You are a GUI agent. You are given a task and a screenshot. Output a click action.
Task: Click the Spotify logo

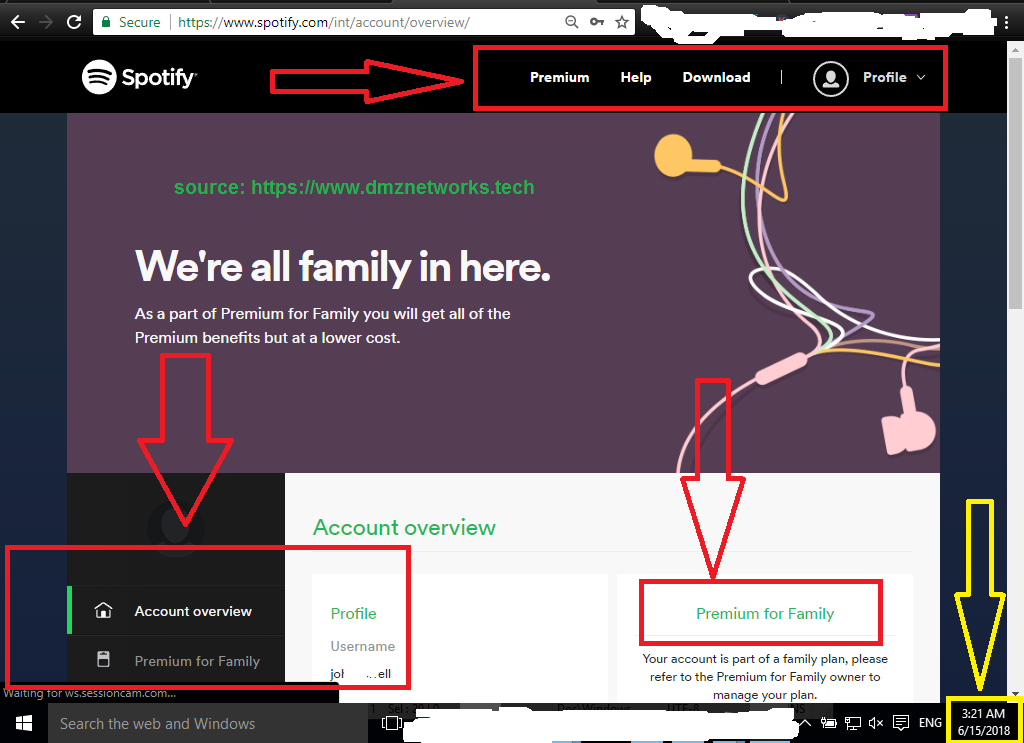coord(139,77)
